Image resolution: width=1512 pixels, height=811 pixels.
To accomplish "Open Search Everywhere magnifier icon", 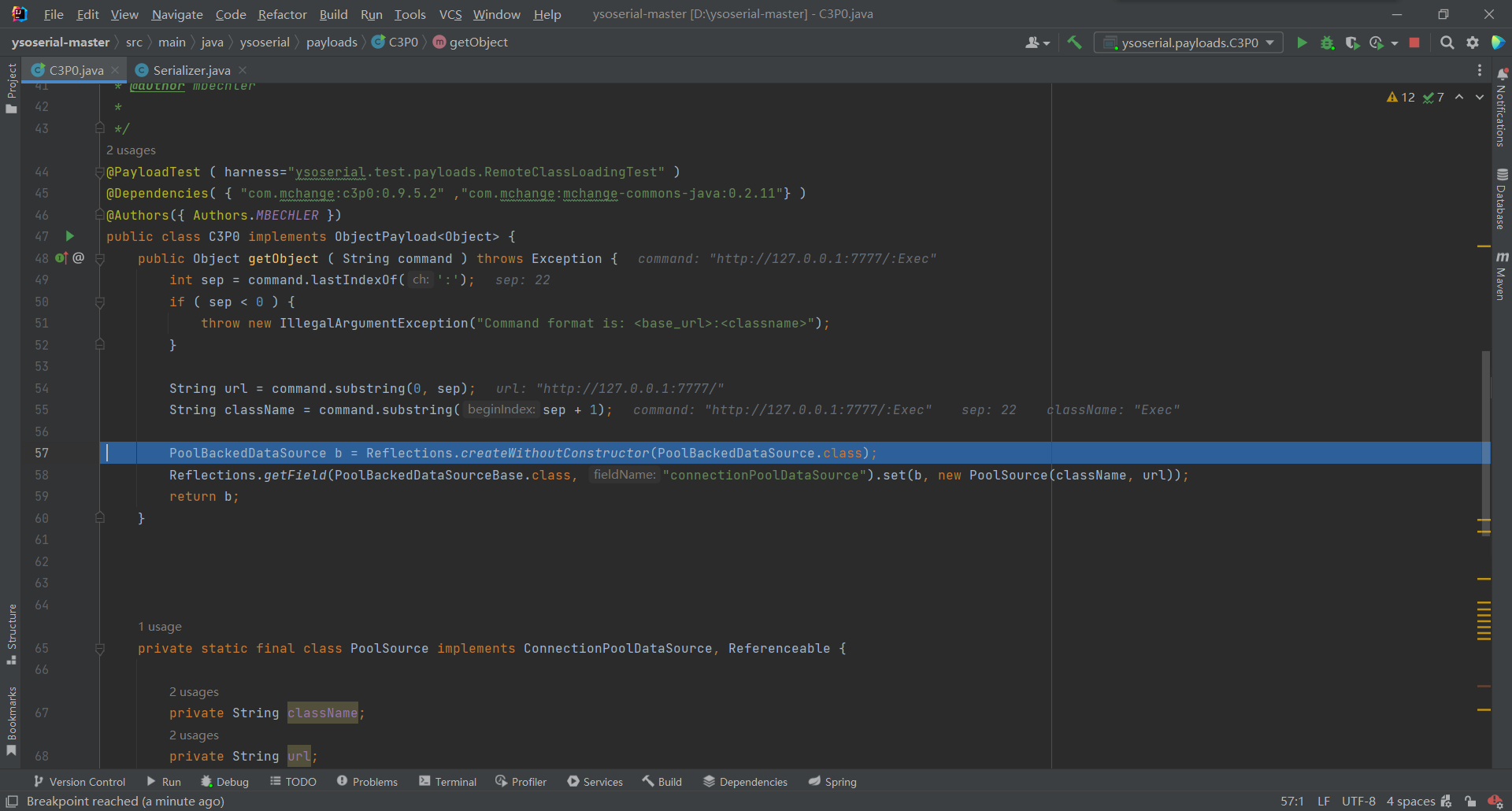I will (x=1447, y=43).
